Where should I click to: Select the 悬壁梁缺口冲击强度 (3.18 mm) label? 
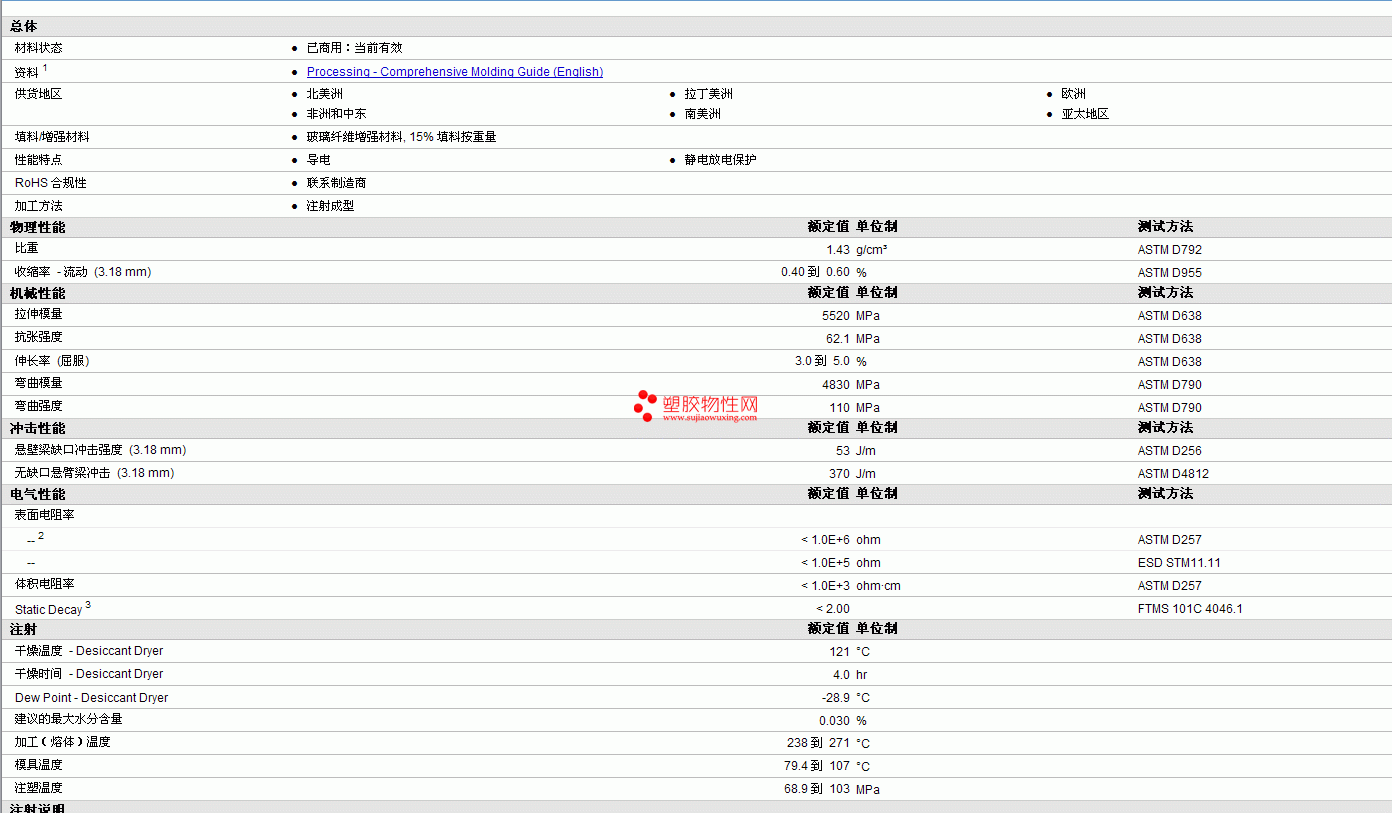click(100, 450)
